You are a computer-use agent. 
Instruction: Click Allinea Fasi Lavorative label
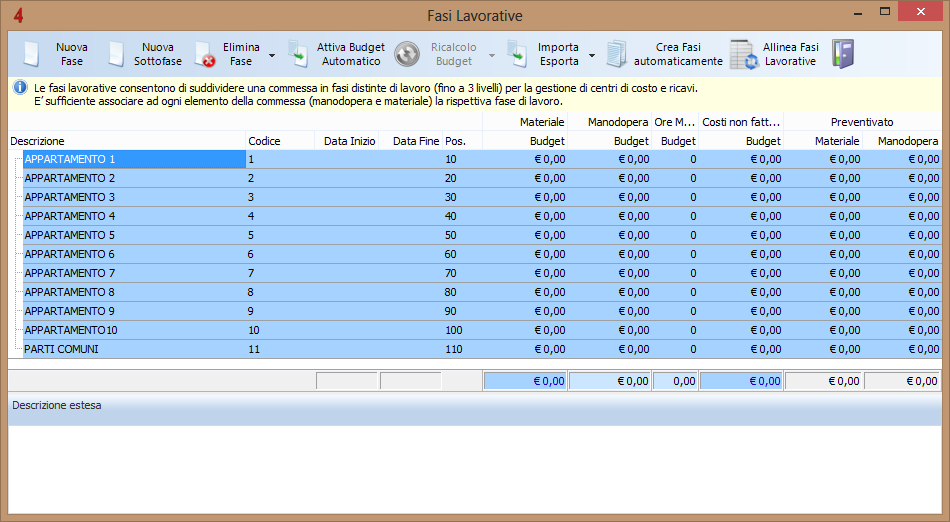click(x=791, y=54)
